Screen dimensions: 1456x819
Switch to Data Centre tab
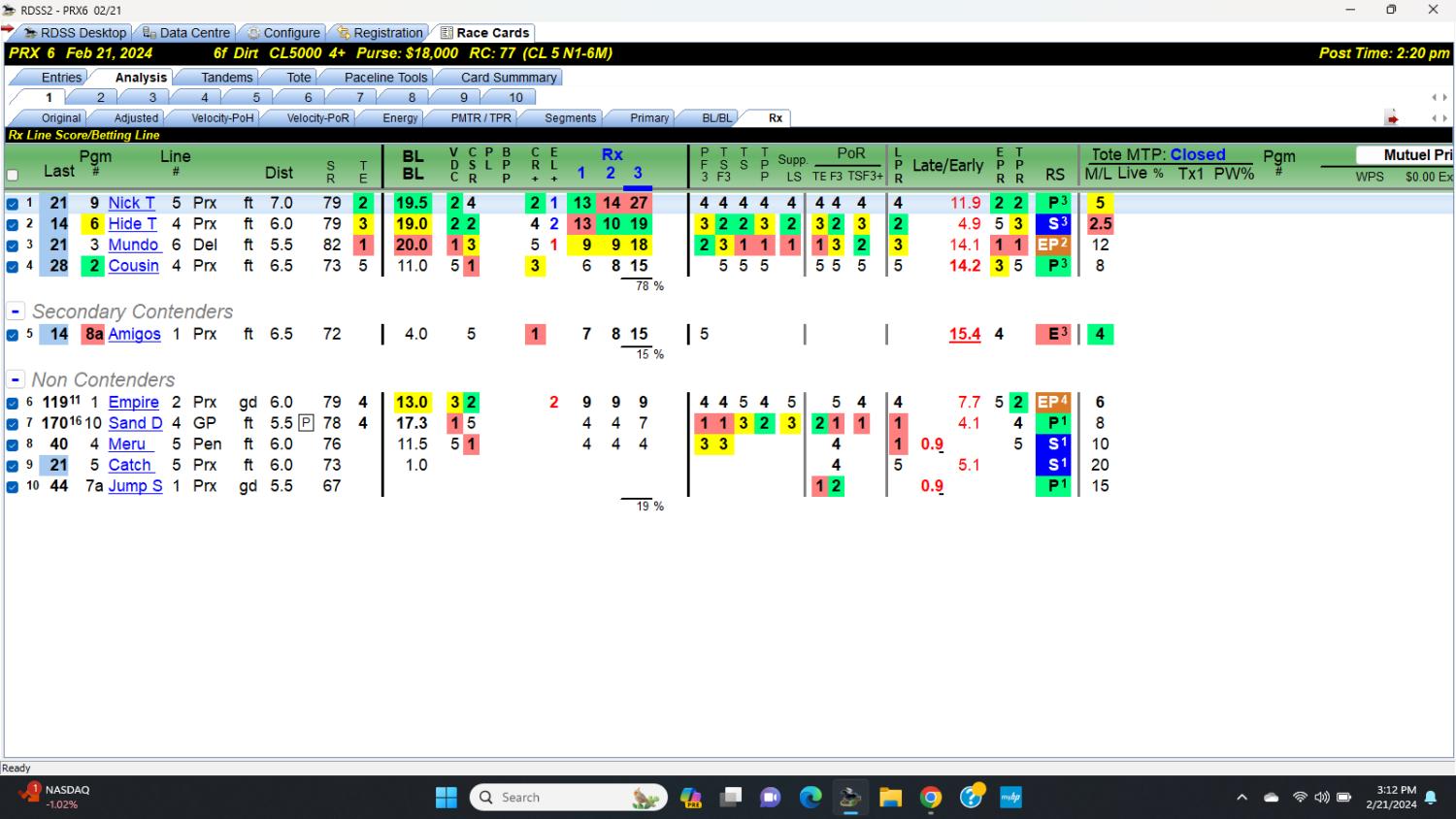point(186,33)
